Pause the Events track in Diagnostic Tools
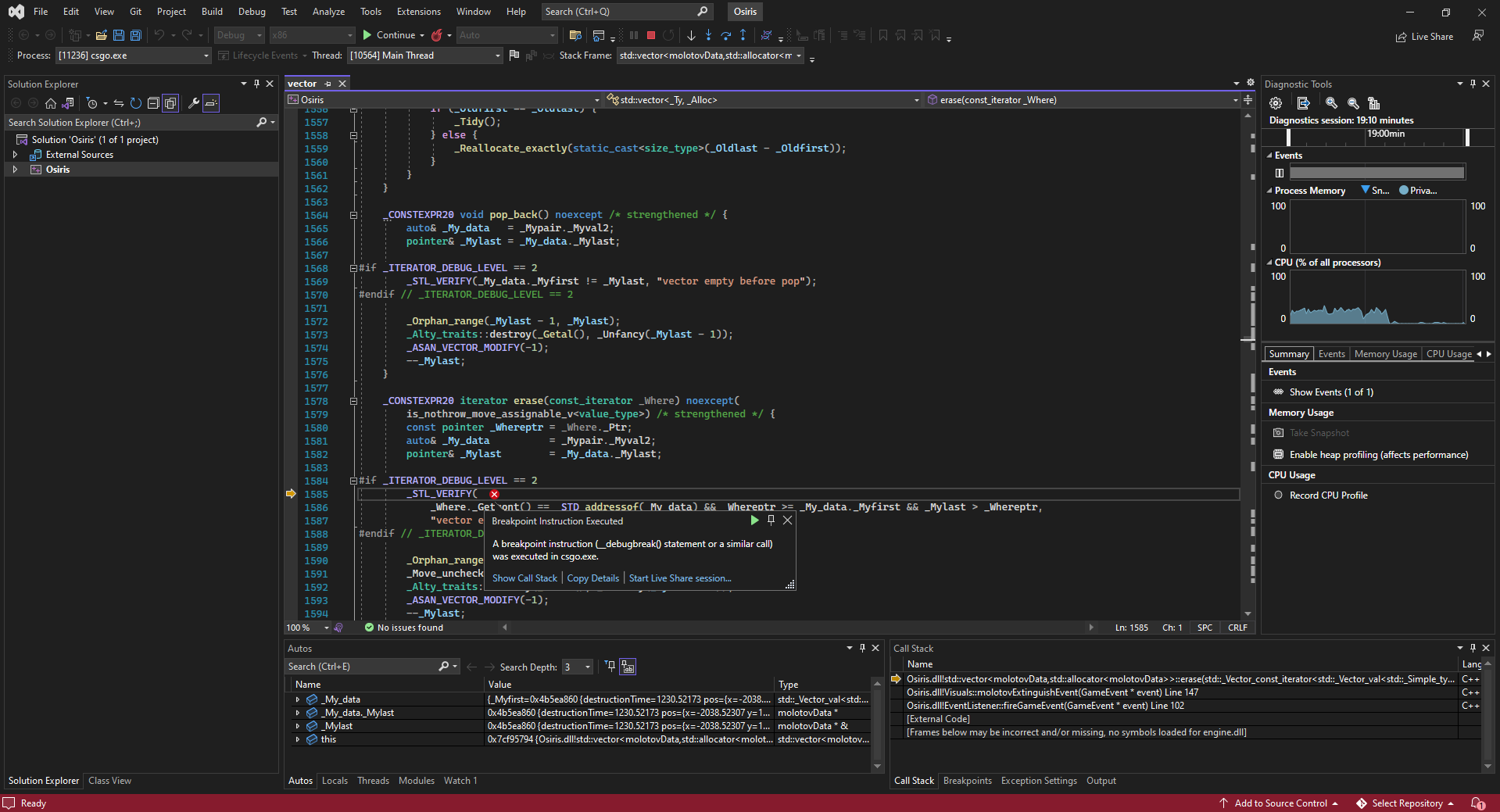This screenshot has height=812, width=1500. click(1279, 173)
